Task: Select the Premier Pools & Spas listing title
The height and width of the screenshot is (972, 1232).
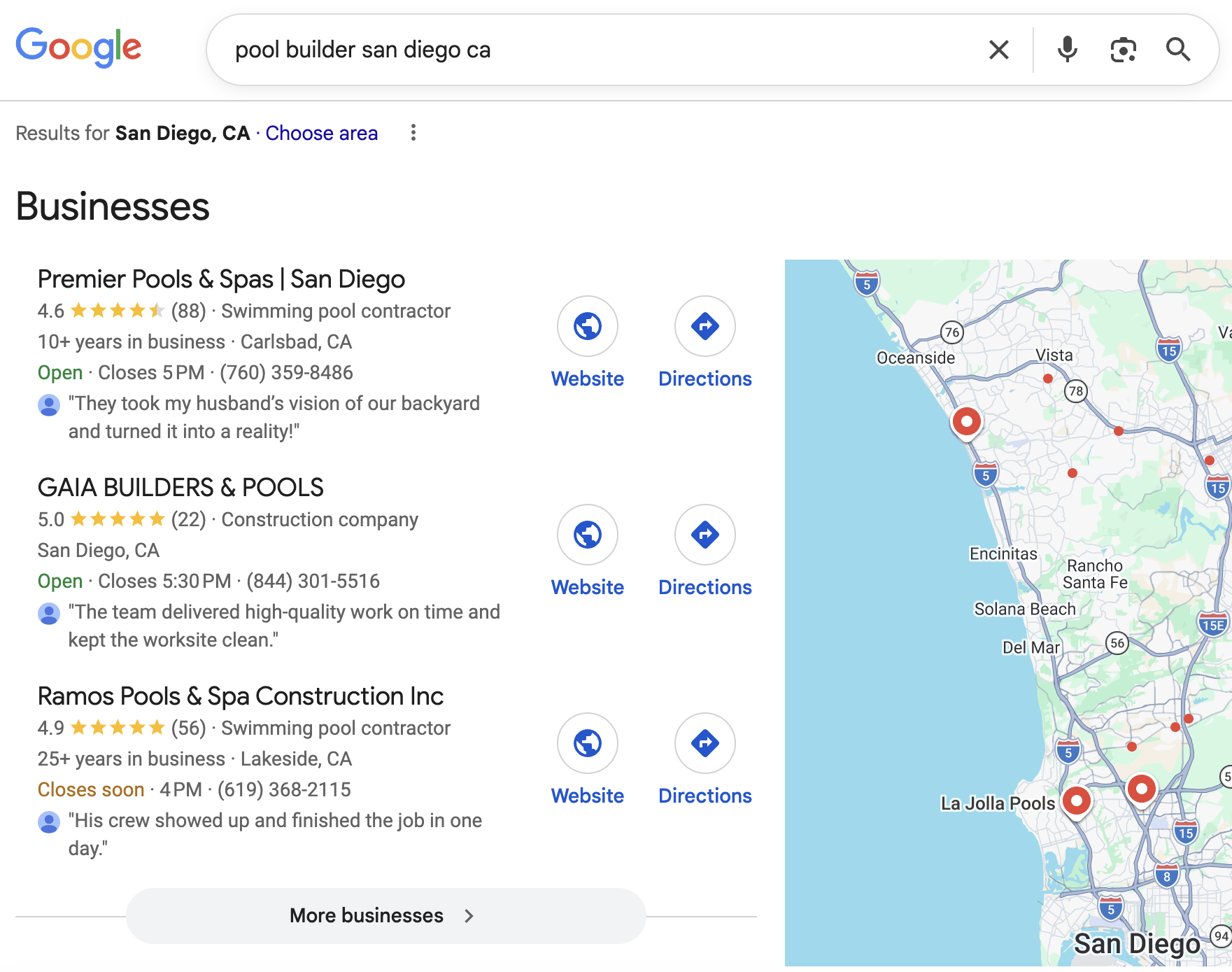Action: (221, 279)
